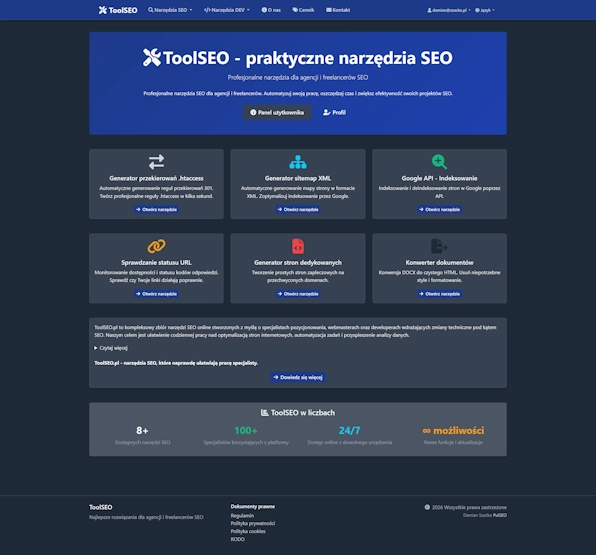Click the 24/7 statistic value
This screenshot has height=555, width=596.
pos(349,431)
